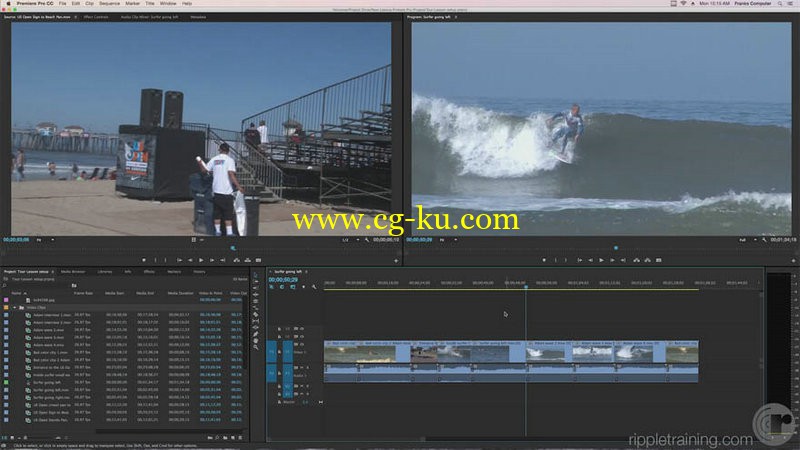Select the Selection tool in Tools panel
The width and height of the screenshot is (800, 450).
tap(256, 274)
